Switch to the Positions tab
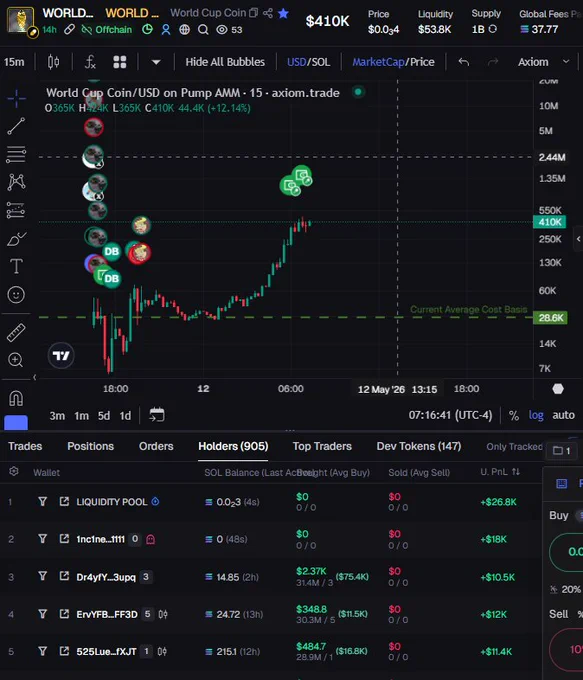The image size is (583, 680). pos(91,446)
